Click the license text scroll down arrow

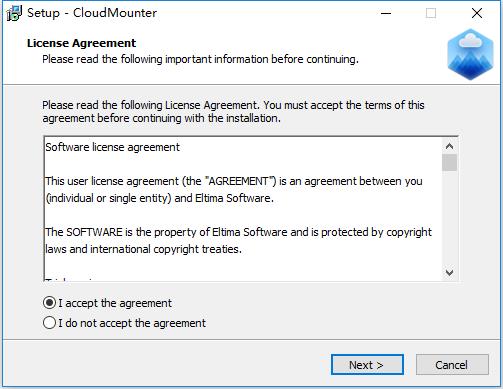pyautogui.click(x=449, y=273)
